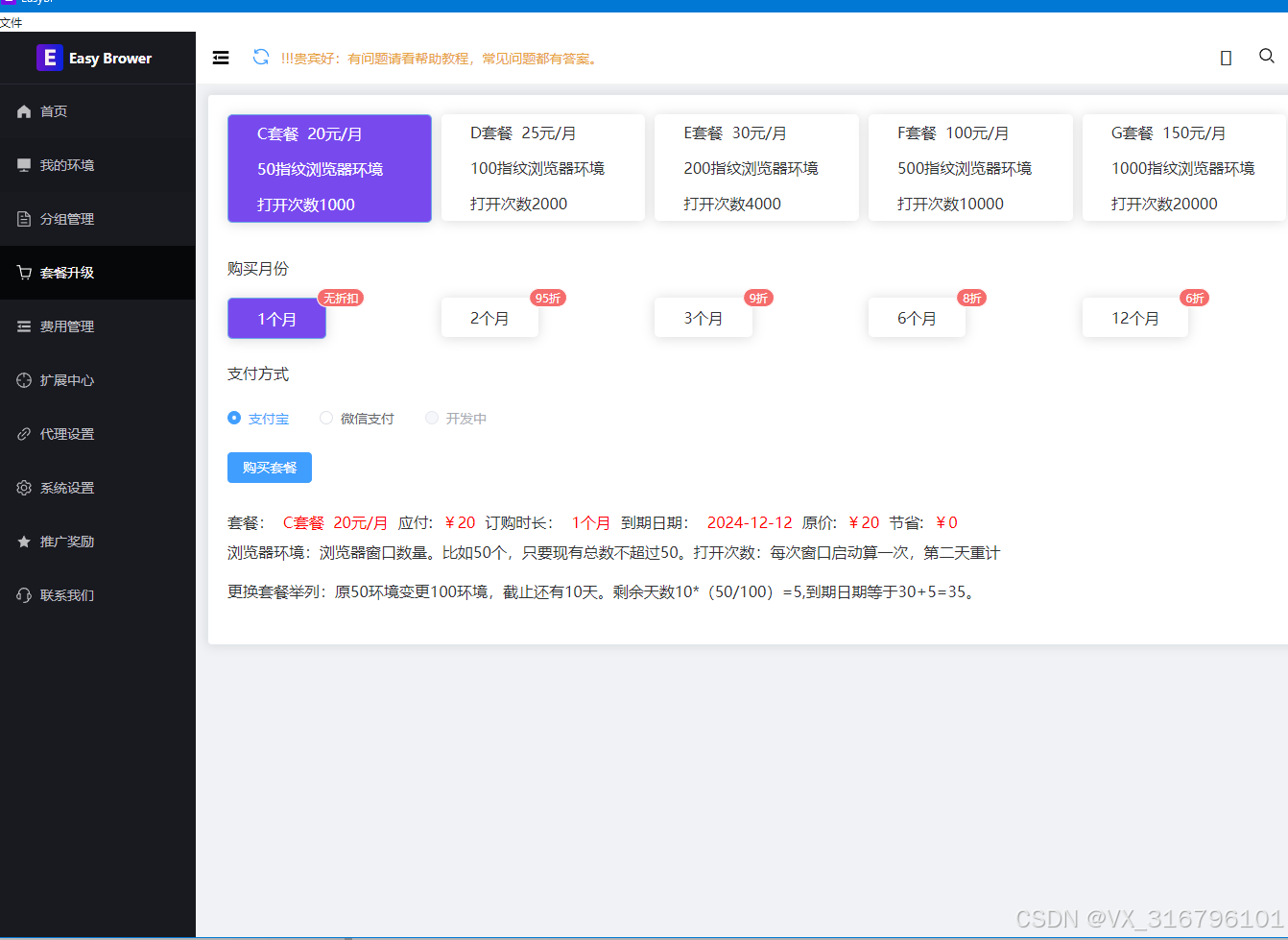This screenshot has height=940, width=1288.
Task: Select the 开发中 radio option
Action: tap(431, 418)
